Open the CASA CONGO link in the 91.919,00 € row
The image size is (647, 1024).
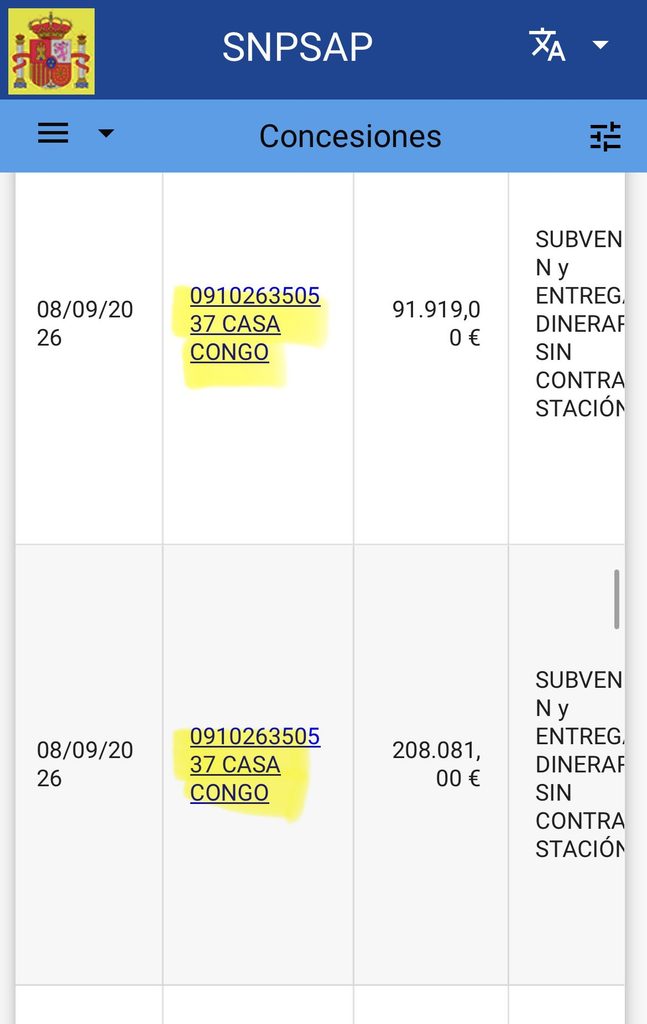point(255,324)
